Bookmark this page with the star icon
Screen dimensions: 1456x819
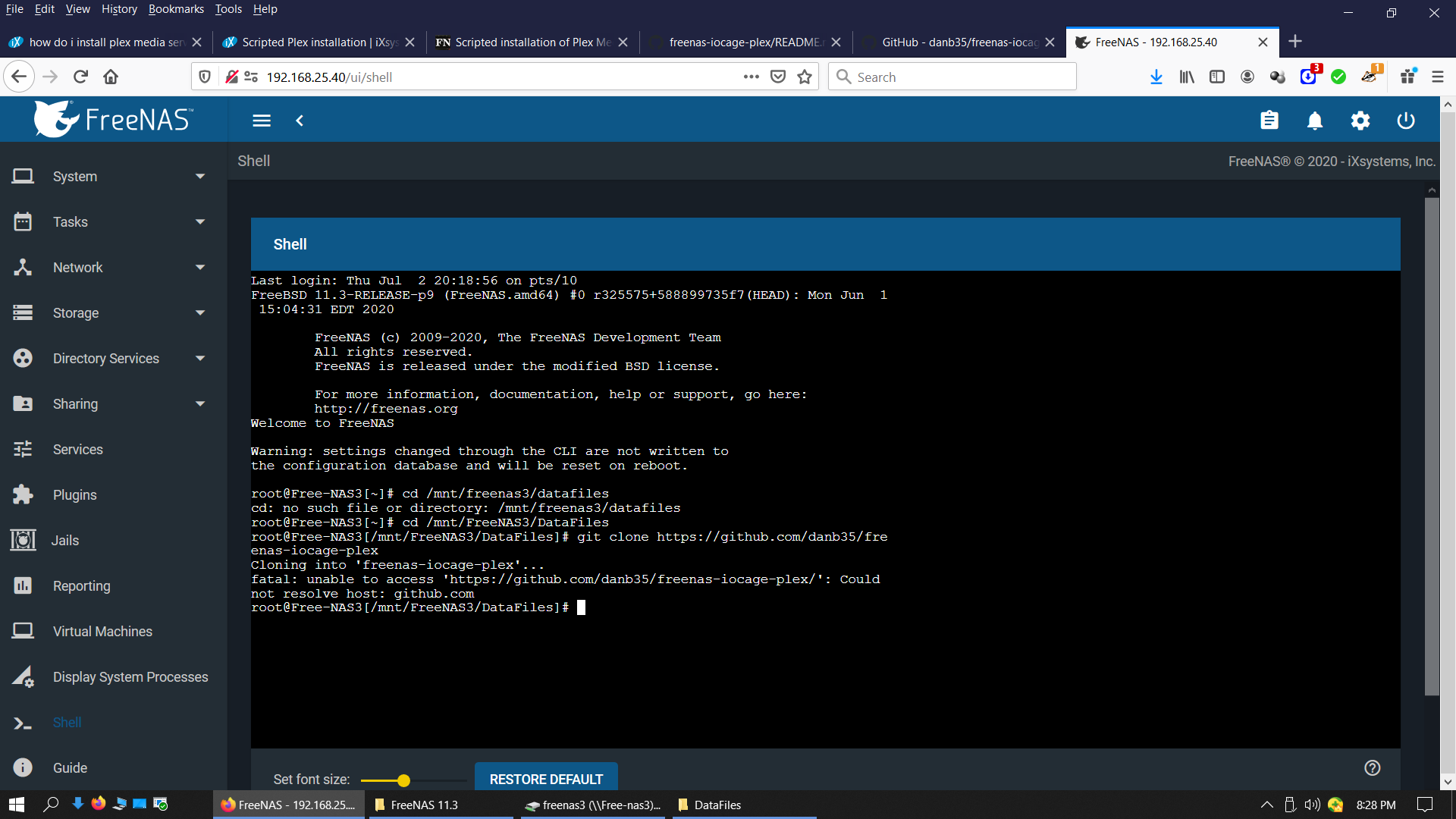pos(805,77)
